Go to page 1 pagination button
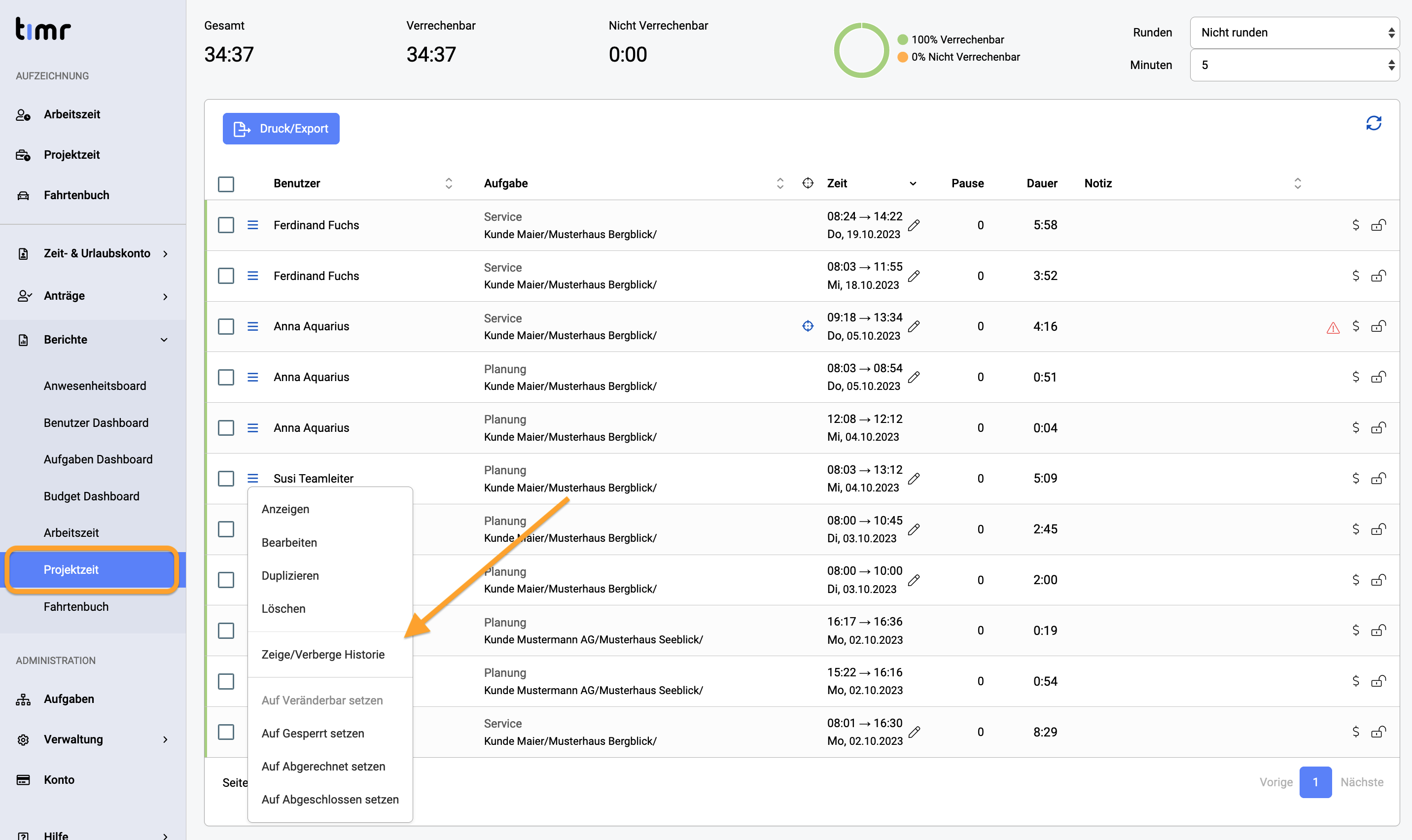Screen dimensions: 1412x840 pyautogui.click(x=1315, y=782)
